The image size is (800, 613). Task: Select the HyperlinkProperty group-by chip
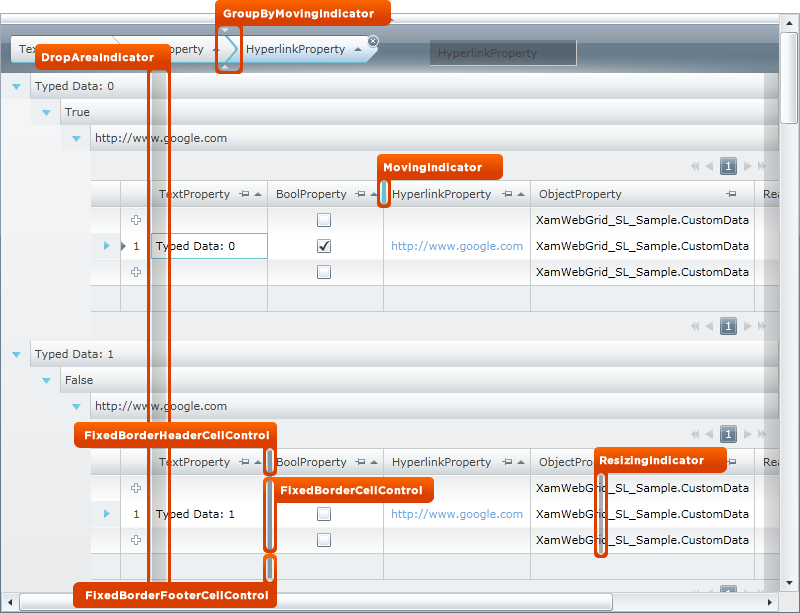tap(295, 49)
